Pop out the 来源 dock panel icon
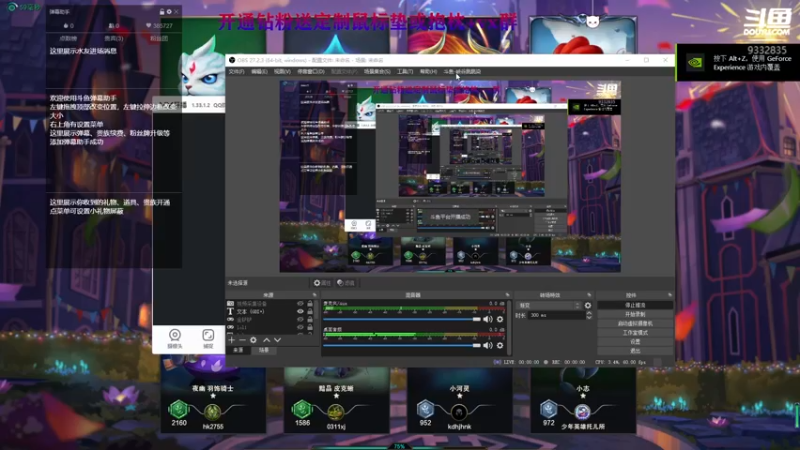The image size is (800, 450). pos(314,295)
